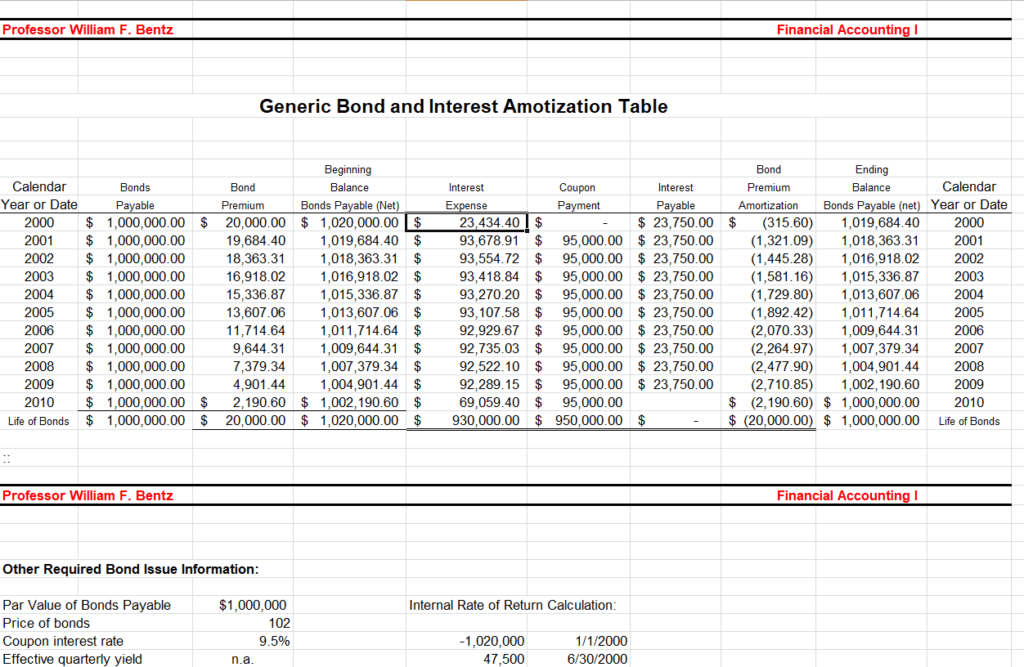This screenshot has height=667, width=1024.
Task: Select the Effective quarterly yield n.a. cell
Action: [242, 659]
